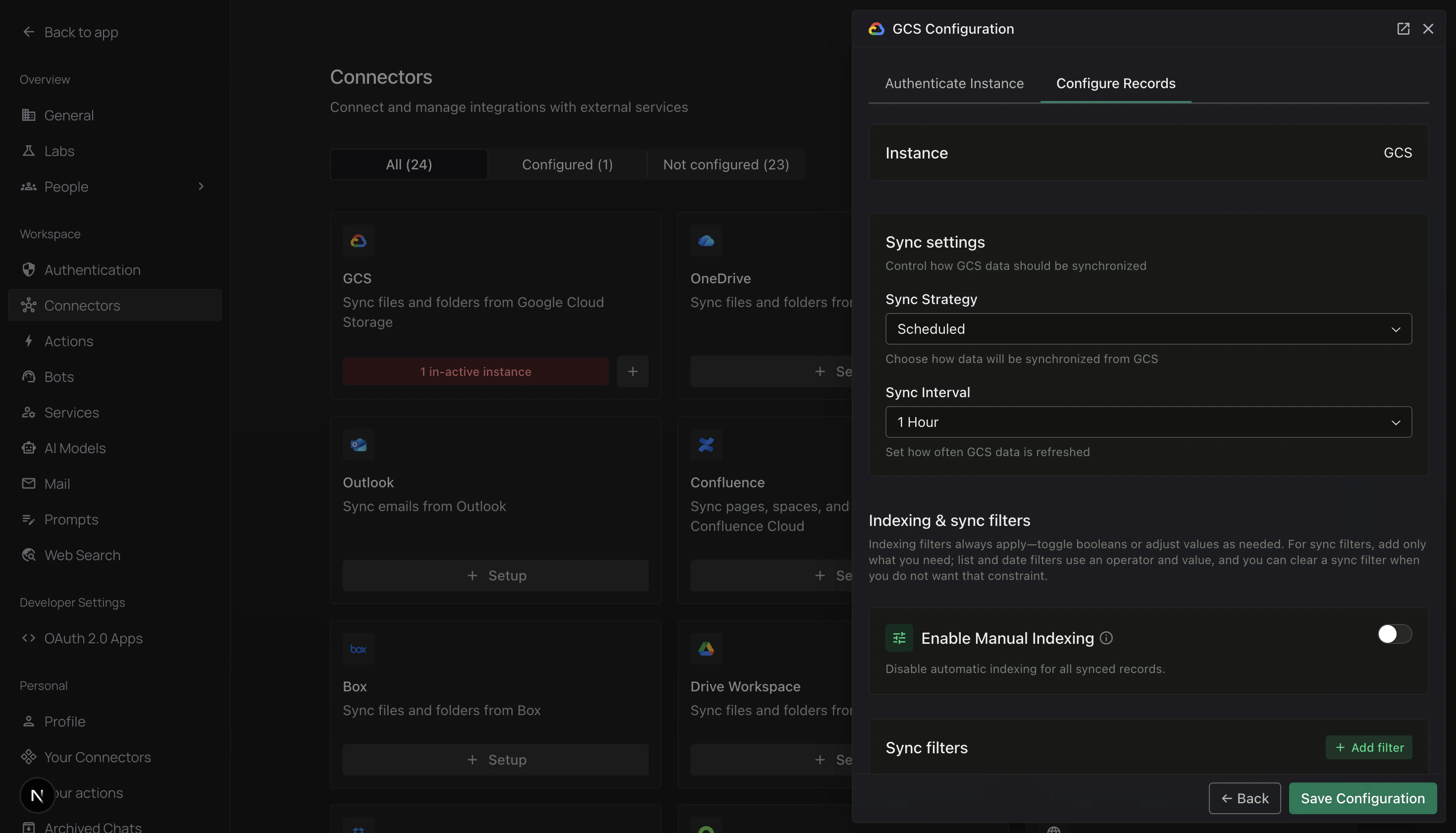Click the Drive Workspace card title
The height and width of the screenshot is (833, 1456).
tap(745, 686)
